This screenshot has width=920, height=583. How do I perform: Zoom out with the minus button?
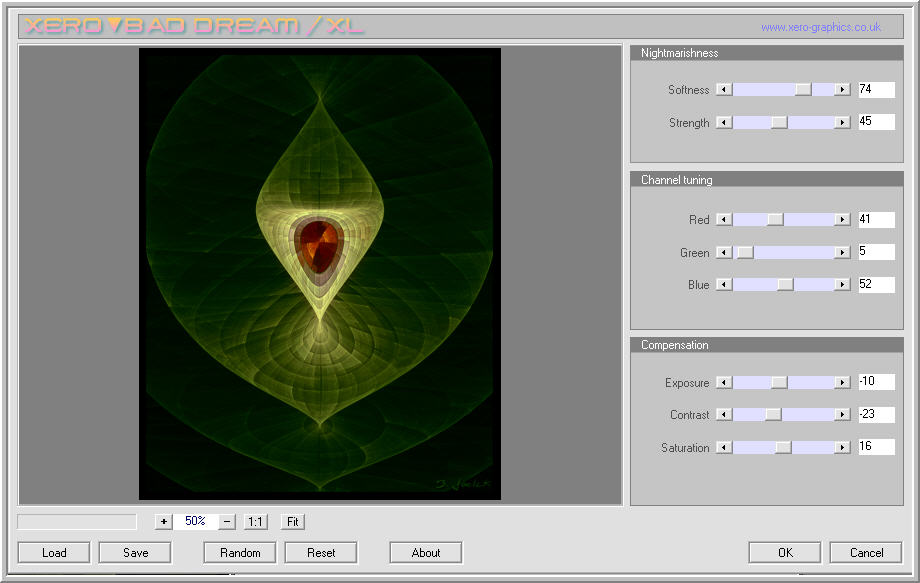tap(227, 521)
